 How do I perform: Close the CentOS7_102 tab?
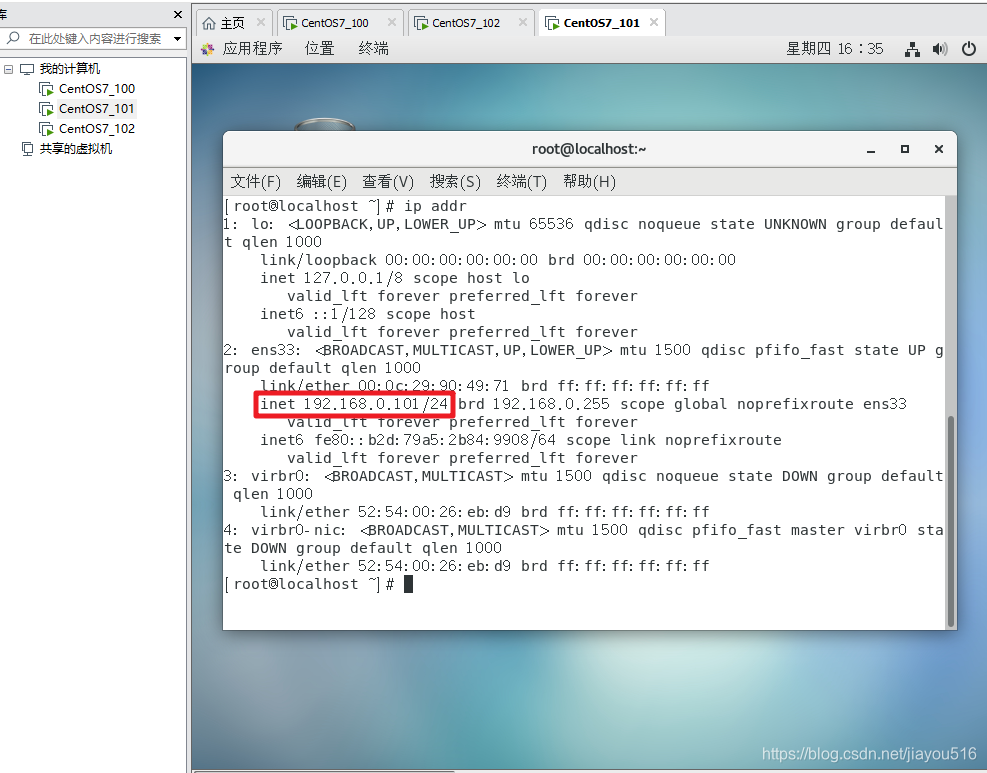coord(522,23)
